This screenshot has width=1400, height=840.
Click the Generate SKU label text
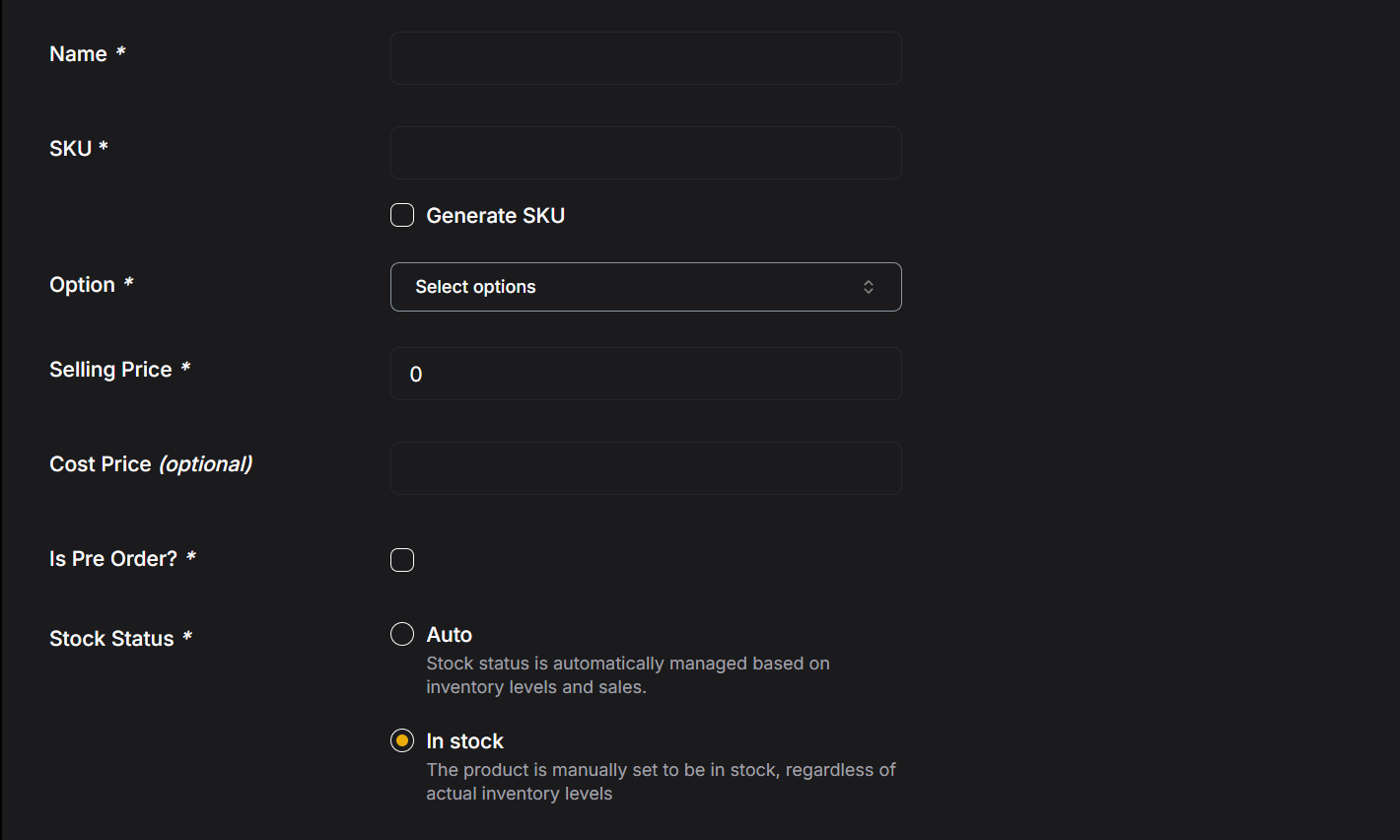(x=495, y=216)
